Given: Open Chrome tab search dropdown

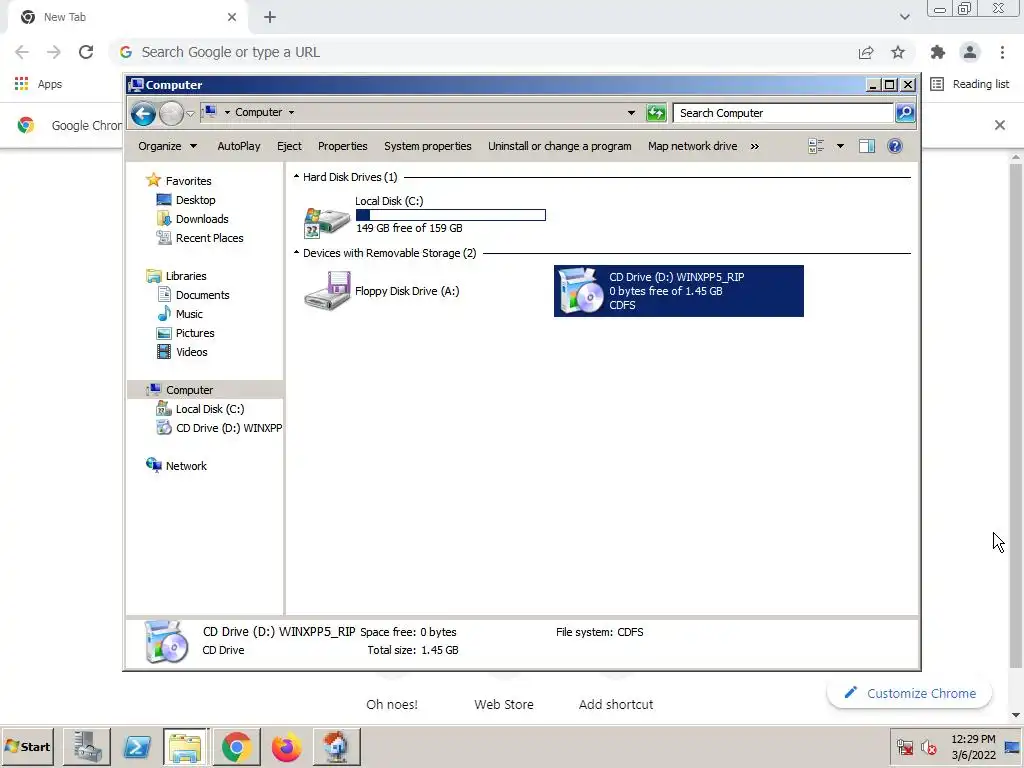Looking at the screenshot, I should 904,17.
